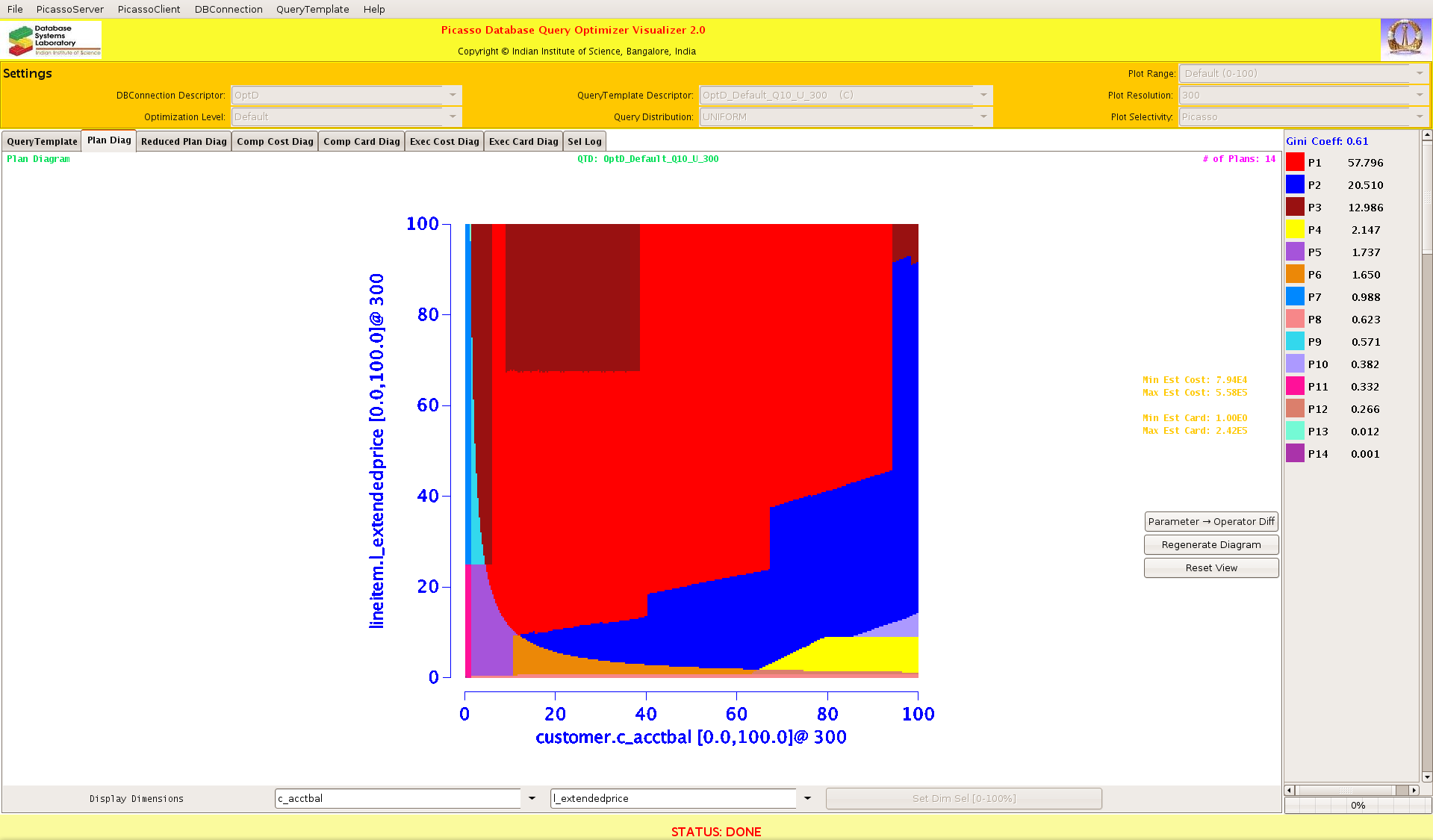
Task: Open the PicassoServer menu
Action: pyautogui.click(x=69, y=9)
